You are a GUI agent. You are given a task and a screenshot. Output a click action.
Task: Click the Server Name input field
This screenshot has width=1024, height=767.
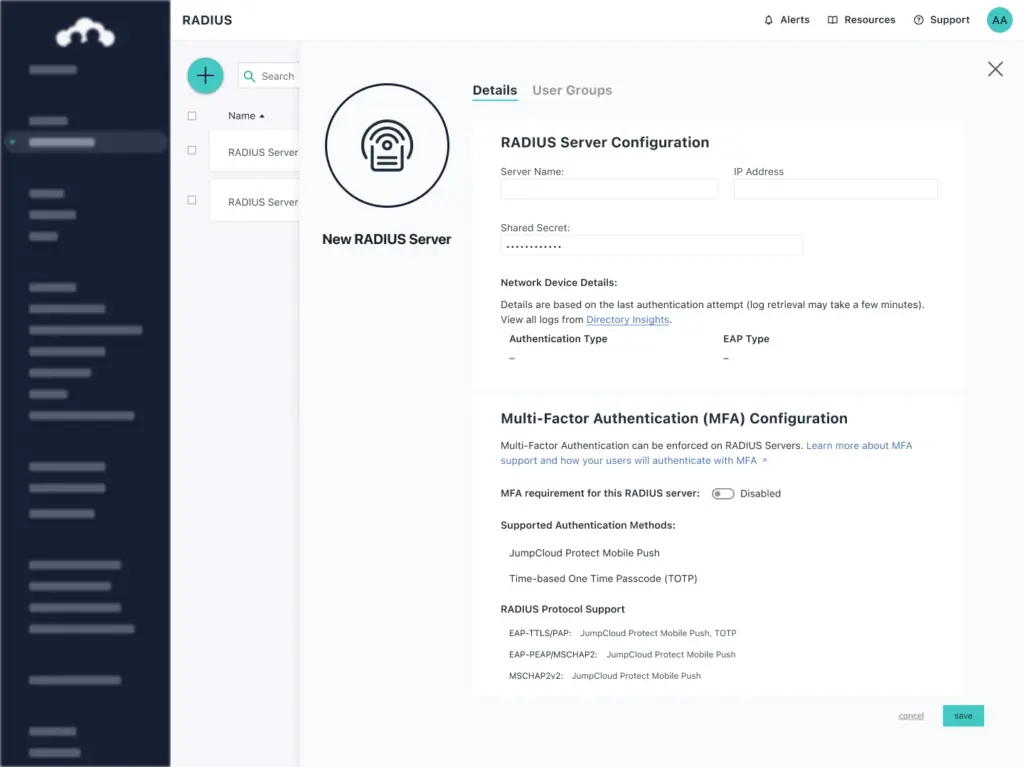point(609,189)
